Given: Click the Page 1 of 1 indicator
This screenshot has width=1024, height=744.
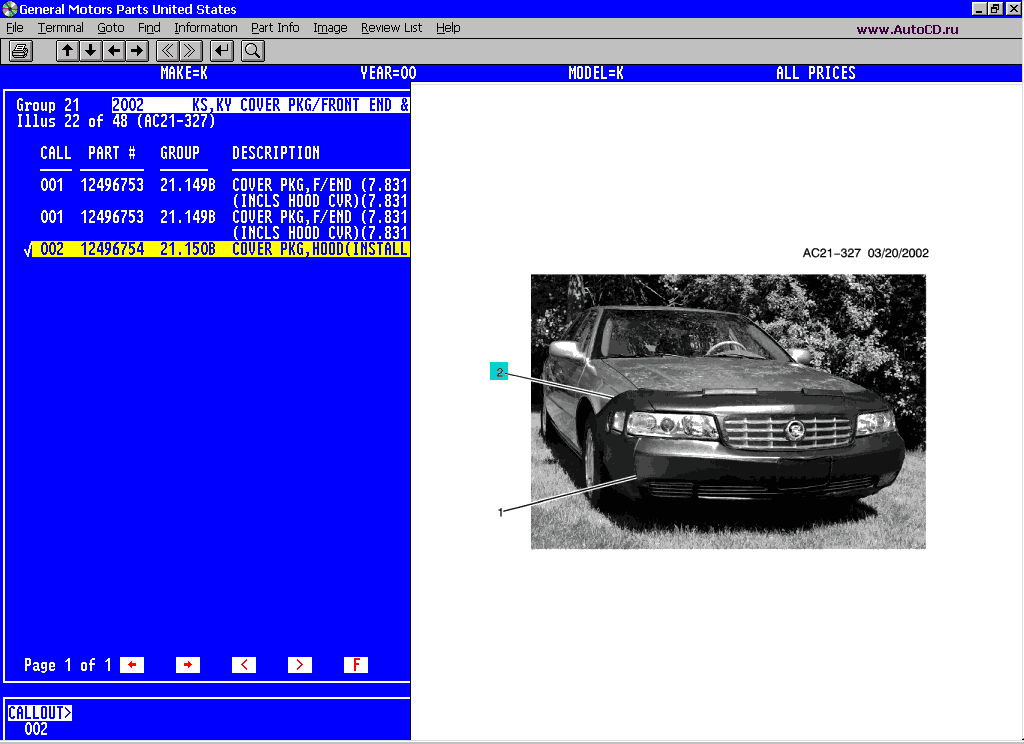Looking at the screenshot, I should pyautogui.click(x=67, y=665).
